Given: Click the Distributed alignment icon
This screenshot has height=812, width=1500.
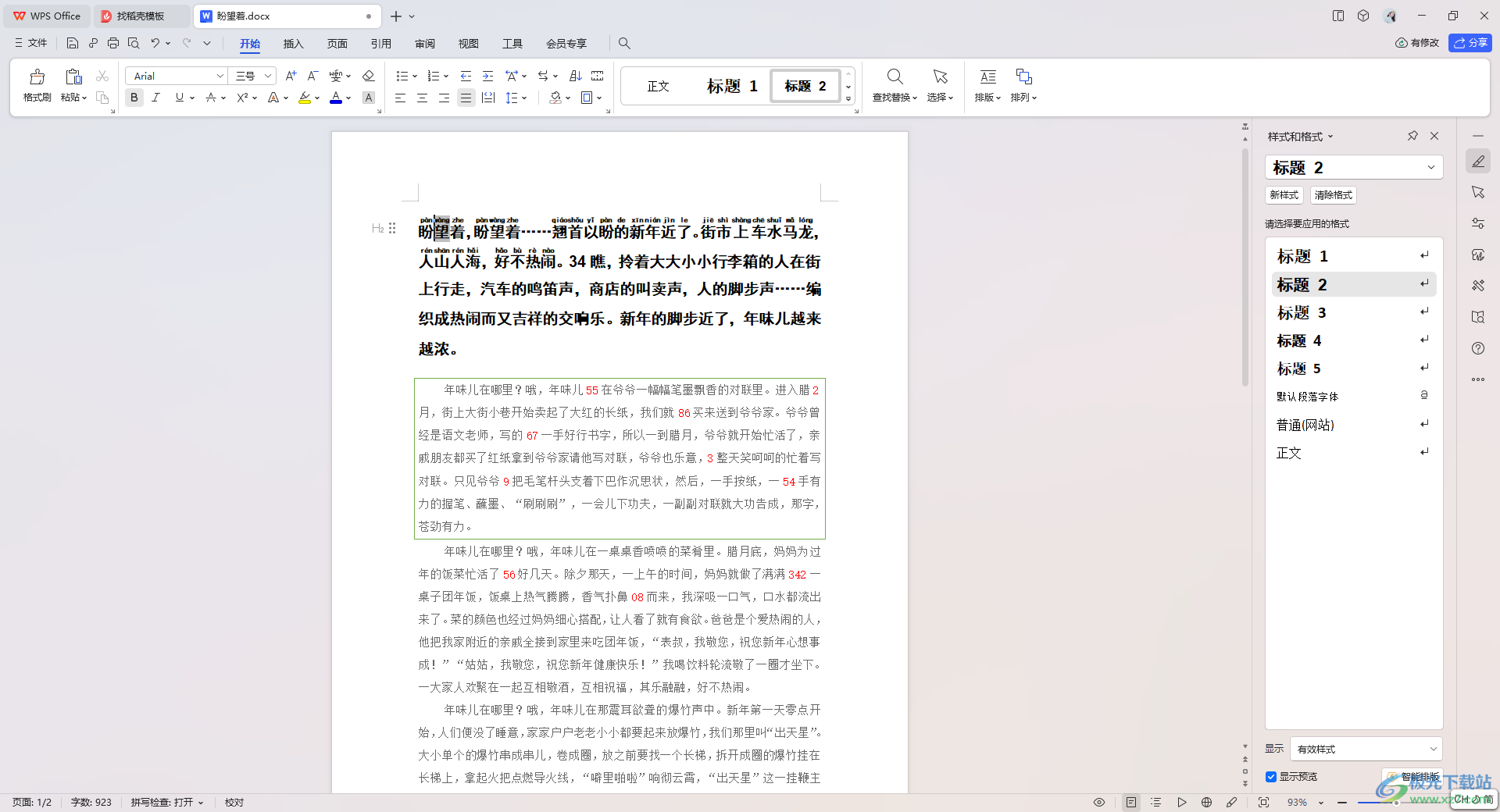Looking at the screenshot, I should click(x=488, y=98).
